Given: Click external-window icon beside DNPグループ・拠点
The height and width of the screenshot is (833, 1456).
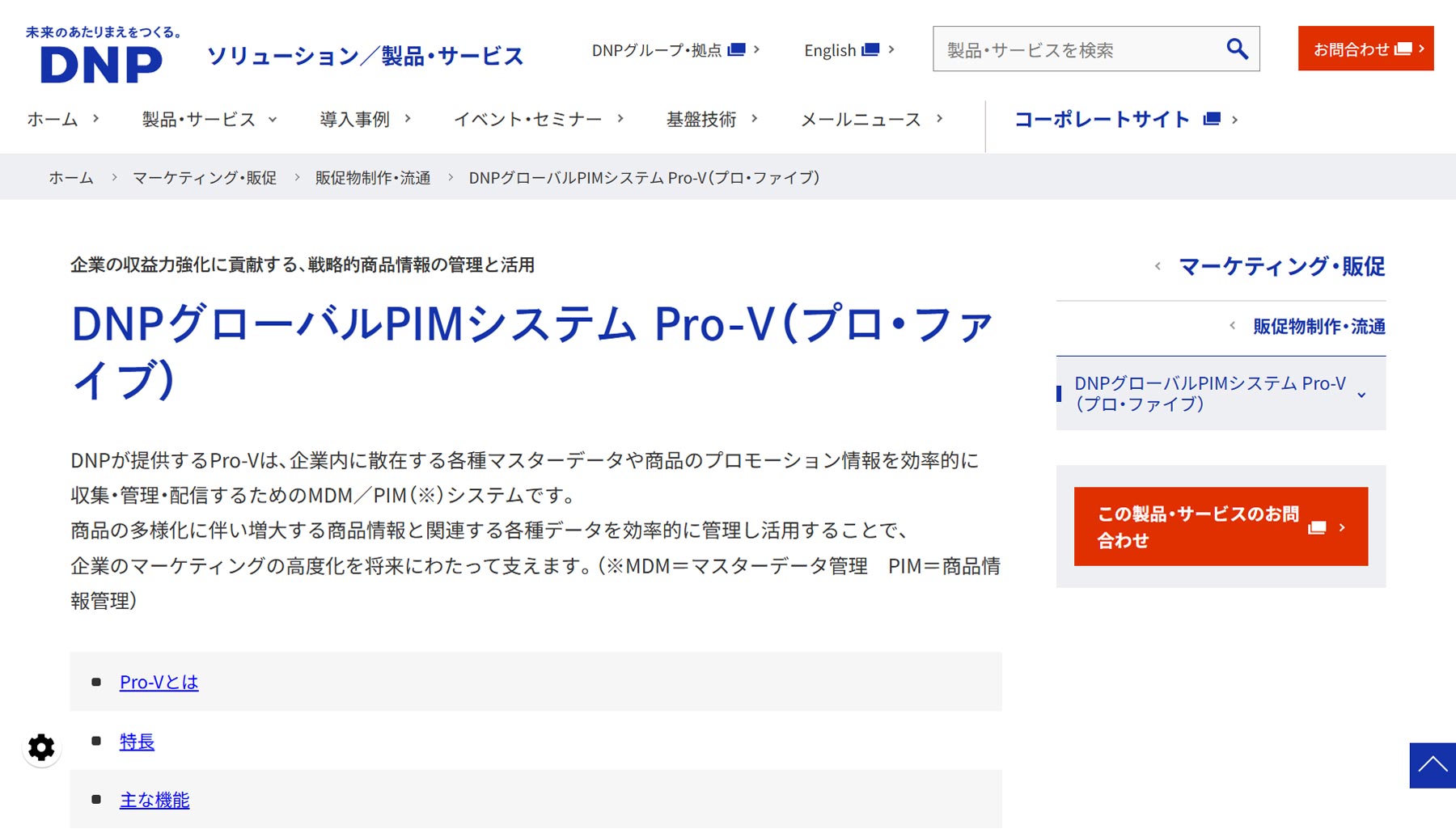Looking at the screenshot, I should 736,50.
